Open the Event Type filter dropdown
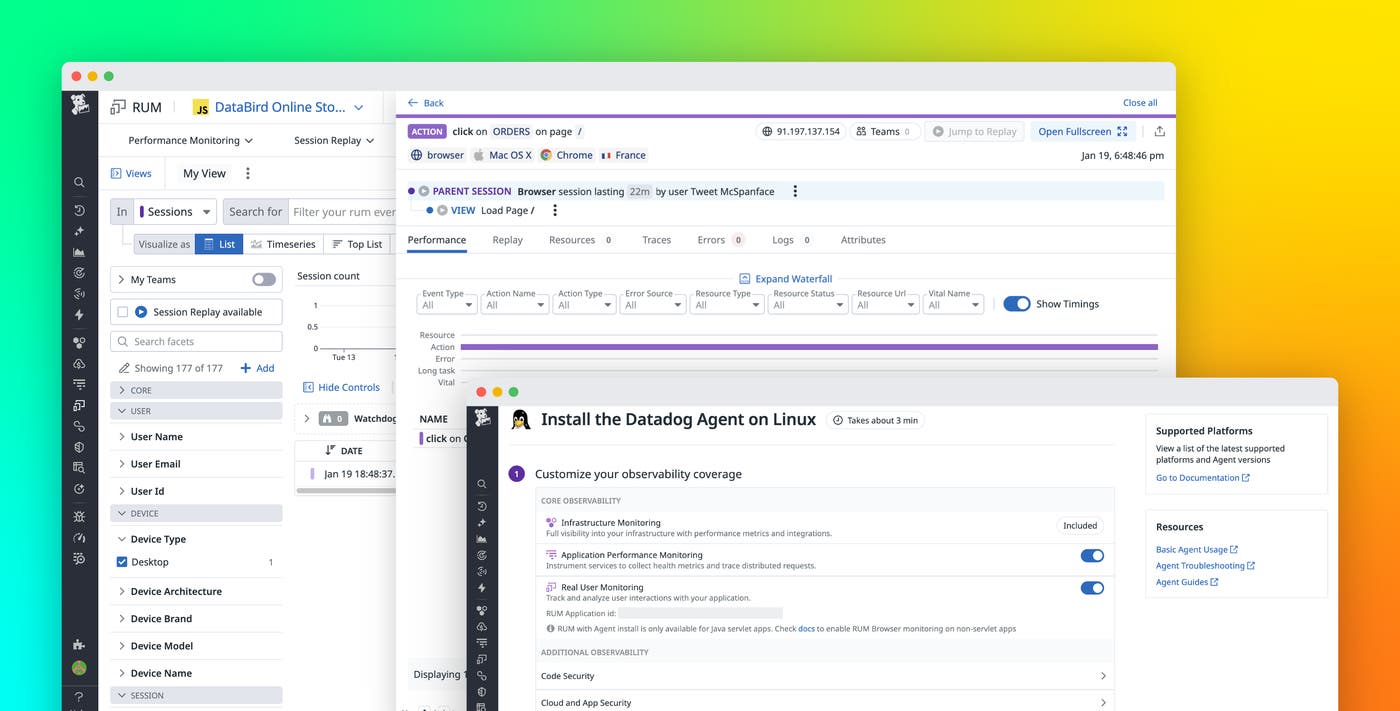1400x711 pixels. [447, 305]
